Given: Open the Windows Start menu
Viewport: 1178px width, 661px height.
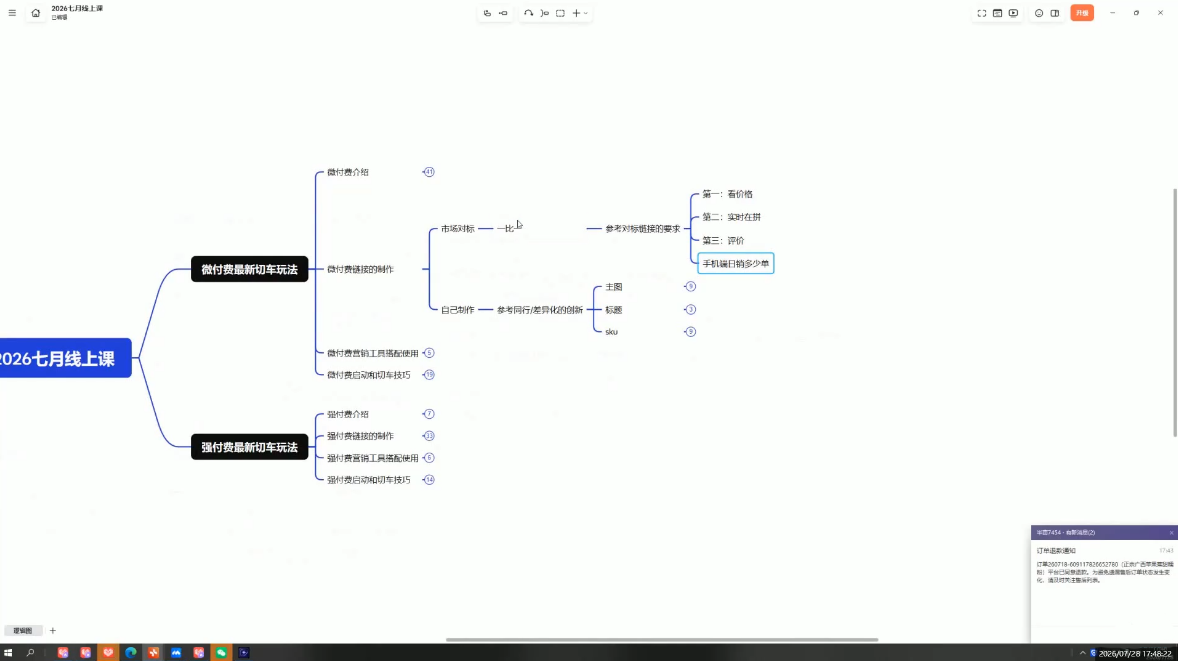Looking at the screenshot, I should [8, 653].
